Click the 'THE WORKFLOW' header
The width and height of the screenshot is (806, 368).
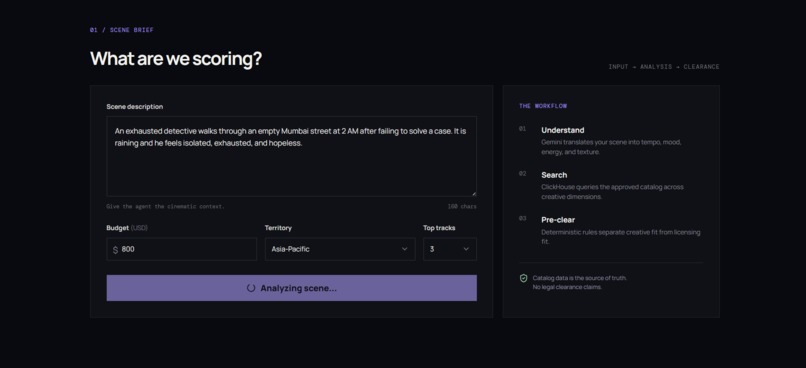click(x=543, y=106)
